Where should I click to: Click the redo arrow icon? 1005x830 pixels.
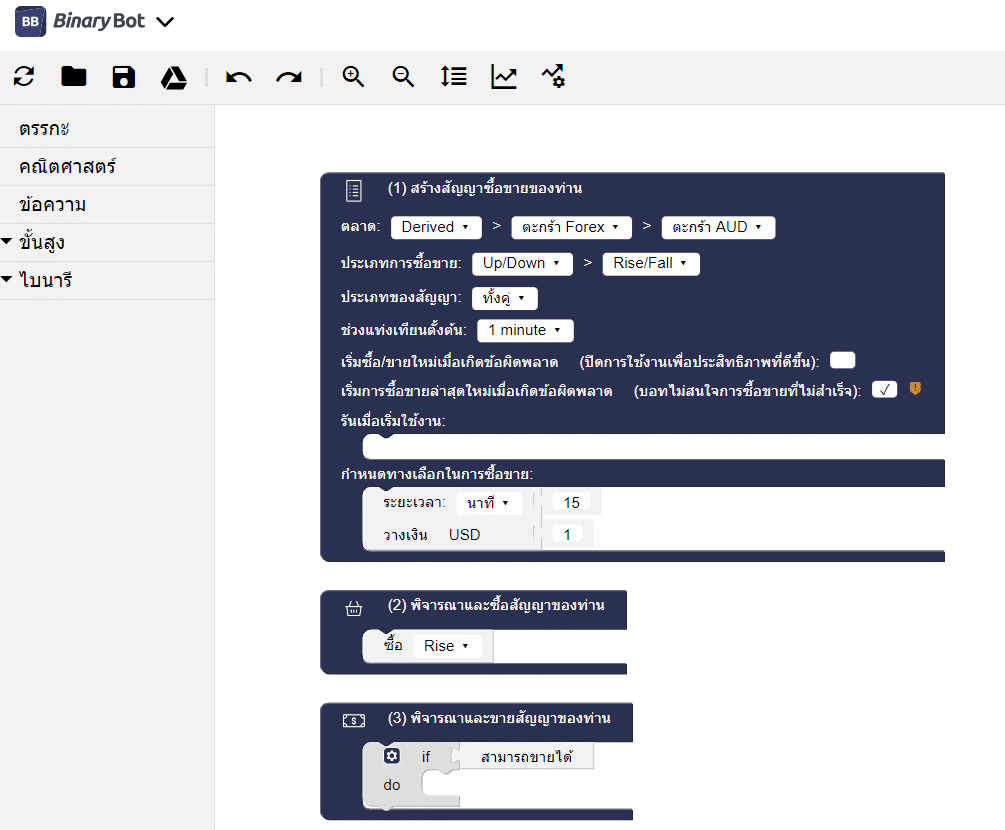[289, 77]
